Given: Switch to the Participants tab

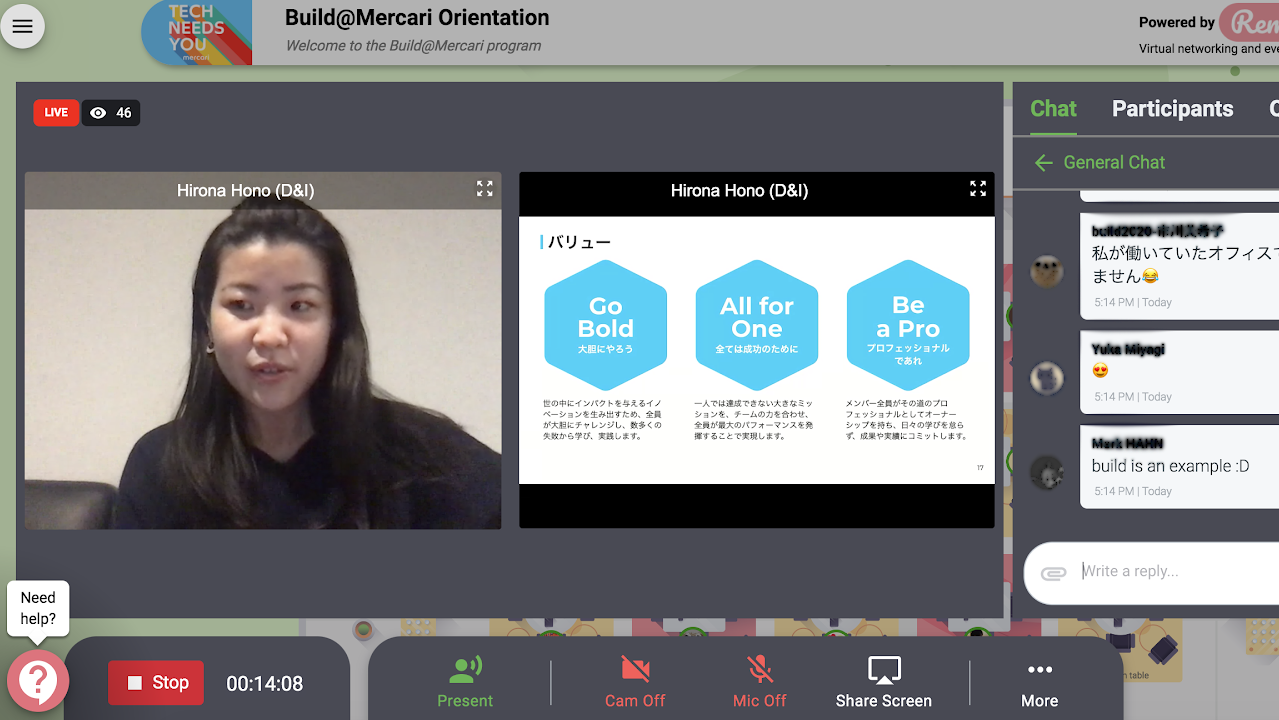Looking at the screenshot, I should 1172,109.
